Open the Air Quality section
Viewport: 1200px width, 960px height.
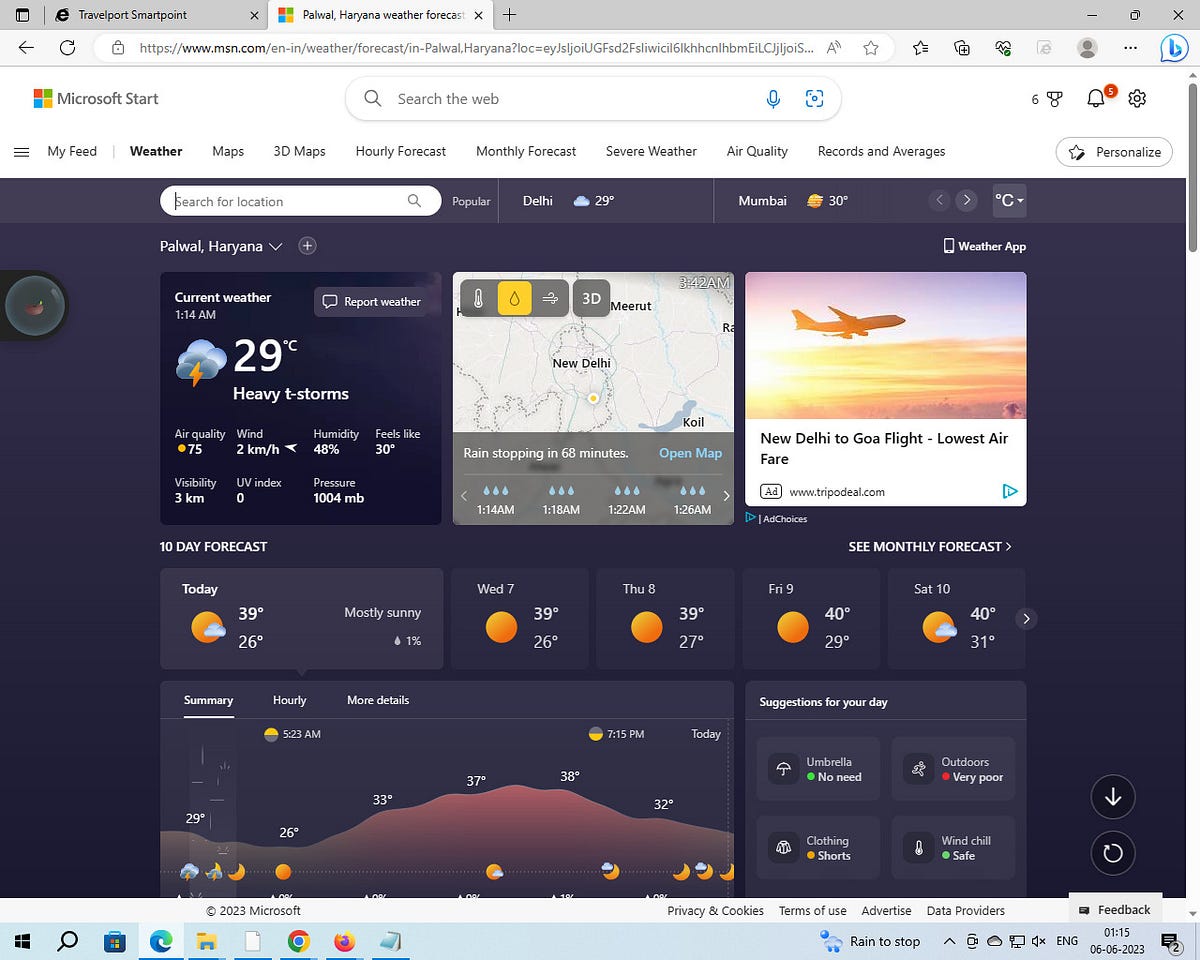(757, 151)
